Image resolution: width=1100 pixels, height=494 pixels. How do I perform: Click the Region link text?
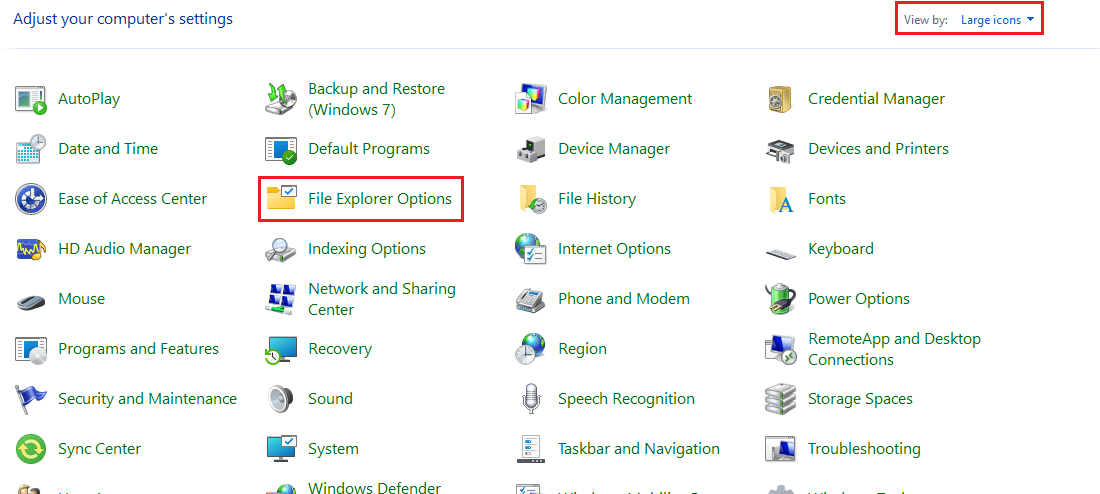[582, 349]
